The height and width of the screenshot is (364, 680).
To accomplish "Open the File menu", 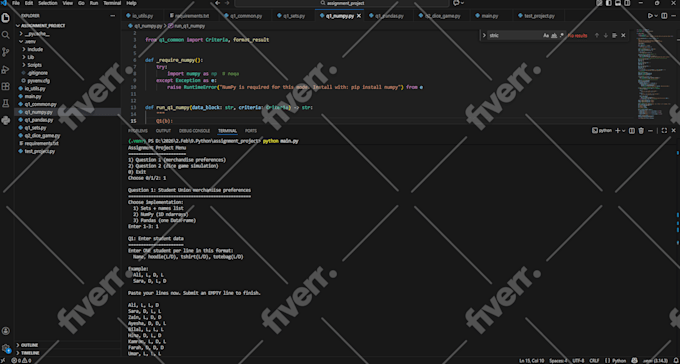I will tap(16, 3).
